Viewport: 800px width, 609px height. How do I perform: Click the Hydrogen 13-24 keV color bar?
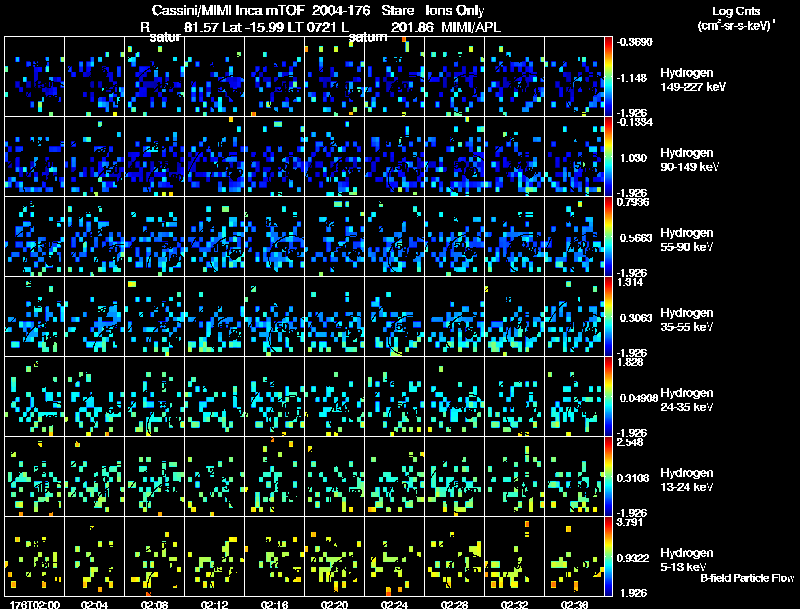(x=608, y=477)
